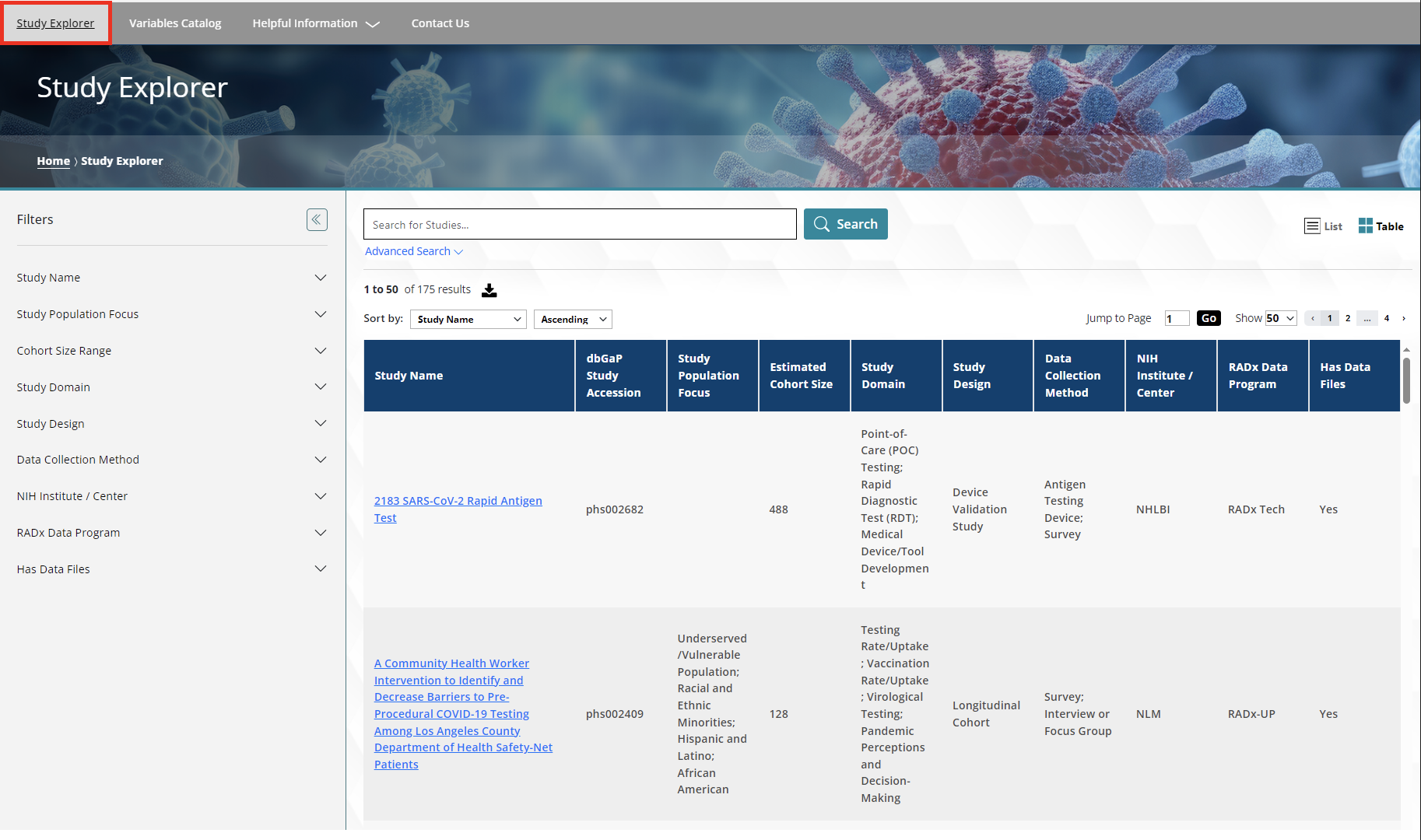
Task: Select the Longitudinal Cohort cell
Action: tap(987, 714)
